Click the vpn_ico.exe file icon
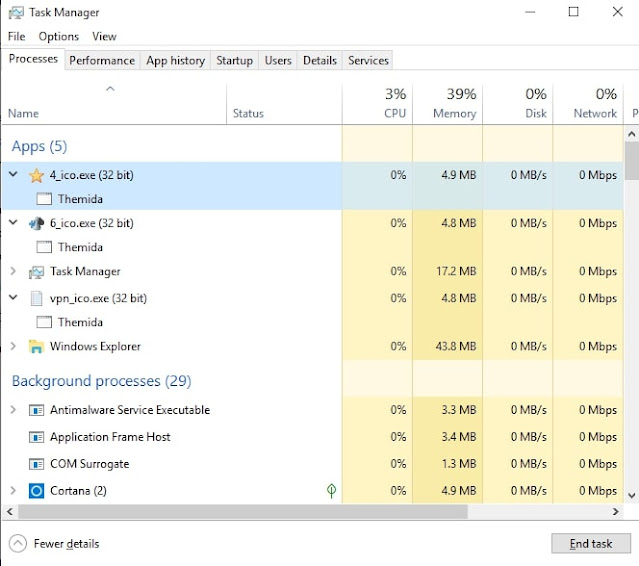Image resolution: width=639 pixels, height=566 pixels. point(36,299)
